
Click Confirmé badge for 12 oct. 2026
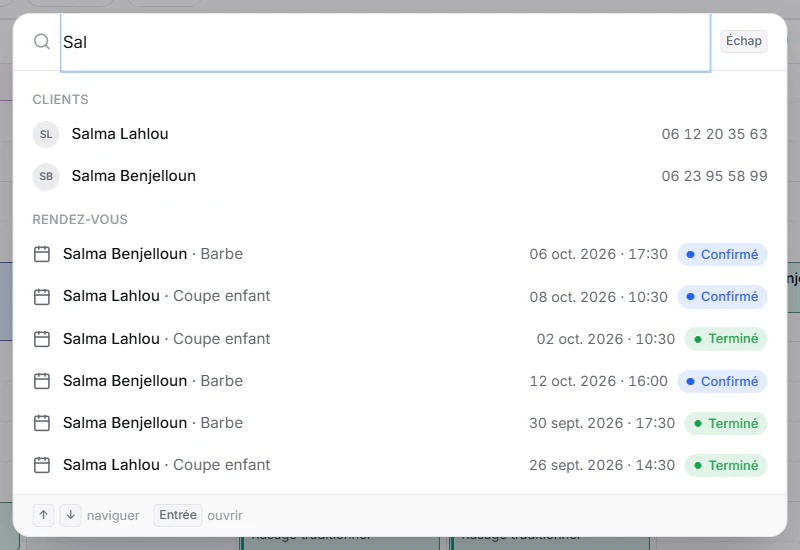point(722,381)
